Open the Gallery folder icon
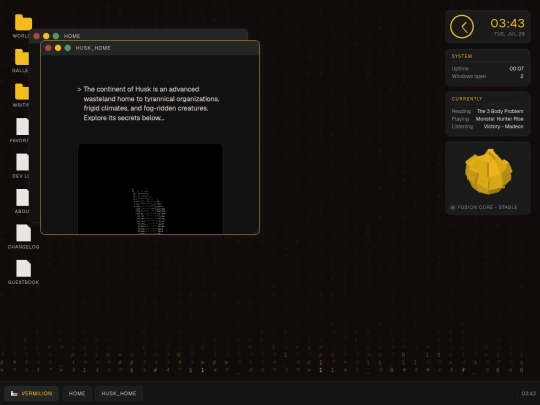The width and height of the screenshot is (540, 405). [21, 57]
